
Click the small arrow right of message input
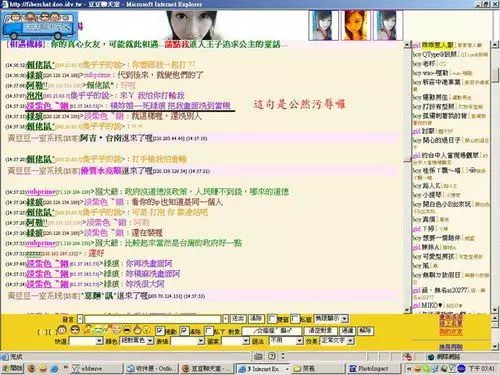point(225,319)
